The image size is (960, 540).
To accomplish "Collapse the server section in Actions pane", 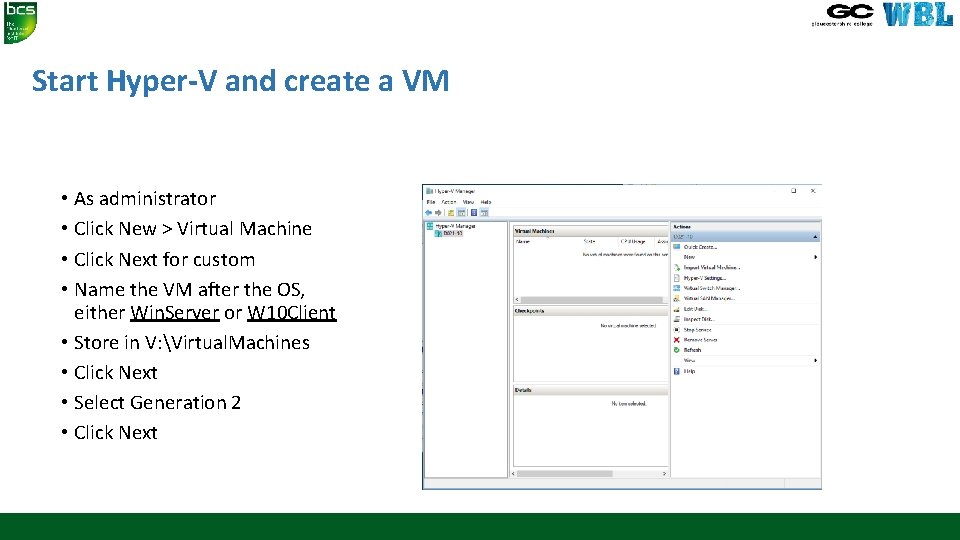I will pyautogui.click(x=815, y=237).
